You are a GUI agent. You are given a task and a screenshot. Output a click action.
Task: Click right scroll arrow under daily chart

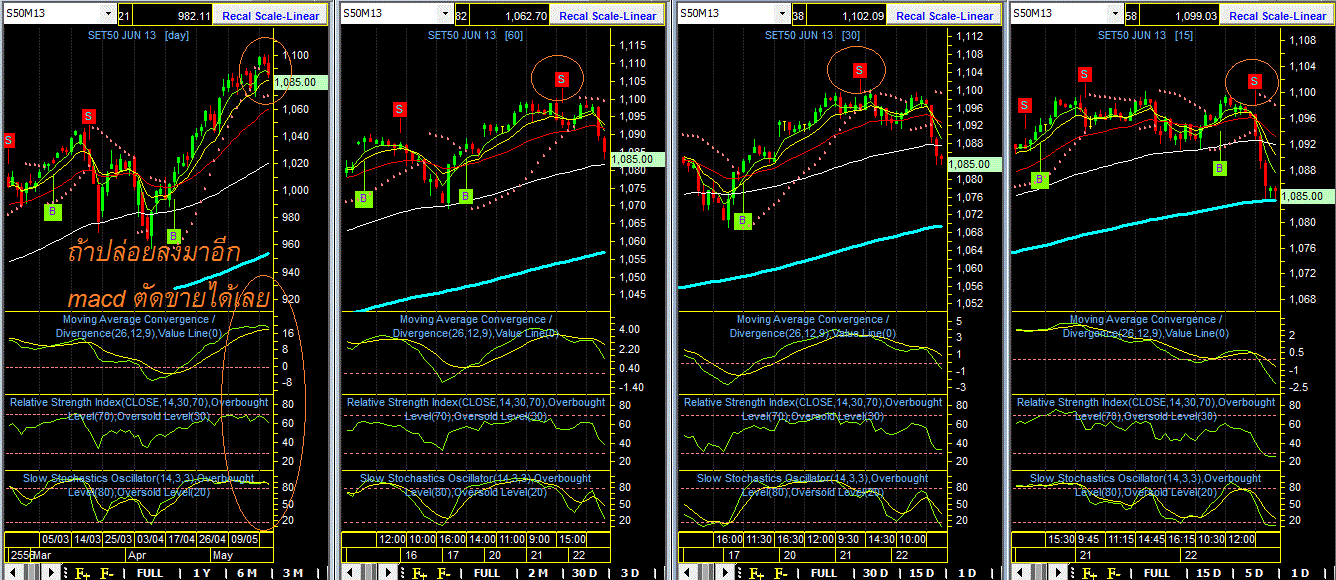click(x=52, y=572)
